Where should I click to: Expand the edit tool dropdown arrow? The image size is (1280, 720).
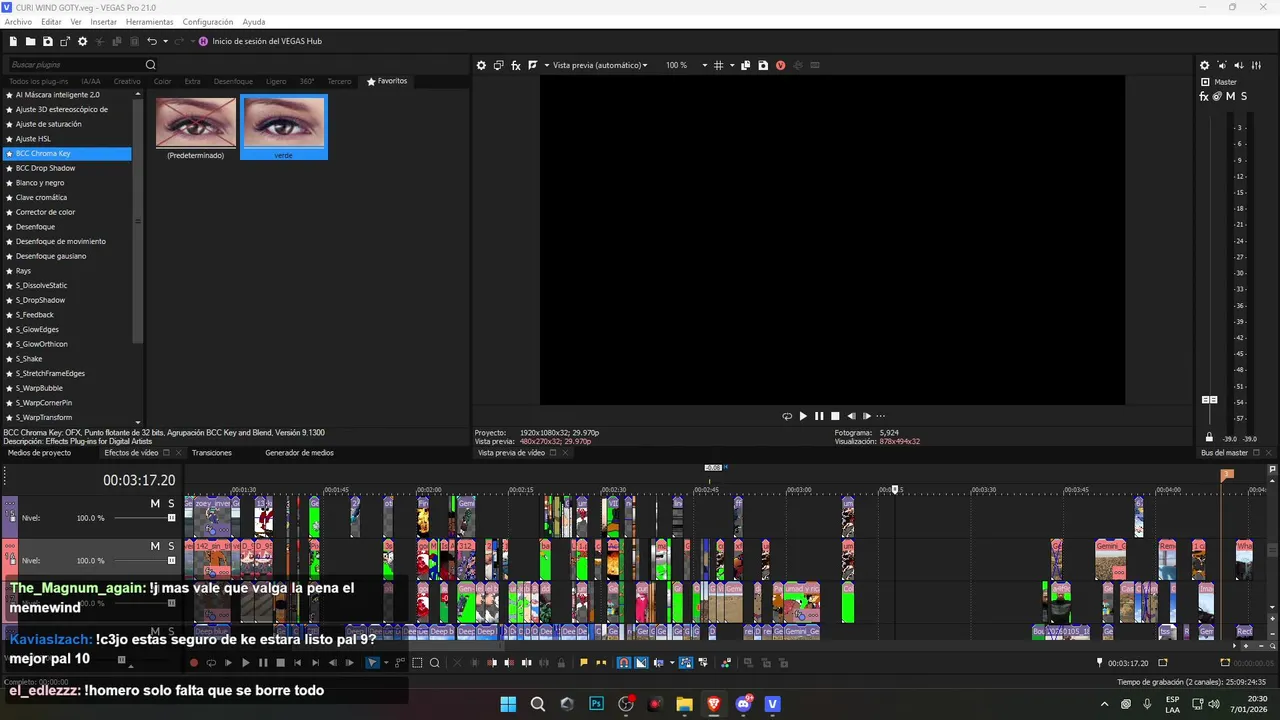click(386, 662)
